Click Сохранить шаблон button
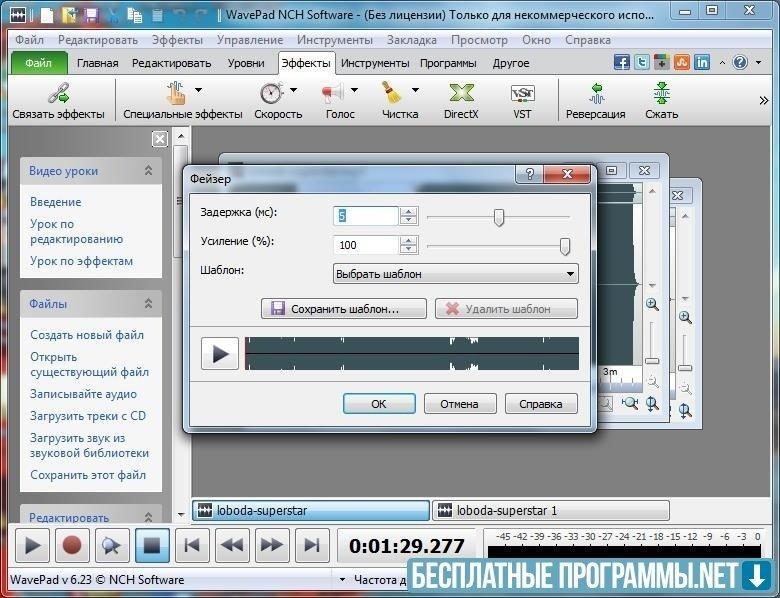Screen dimensions: 780x598 click(x=344, y=309)
